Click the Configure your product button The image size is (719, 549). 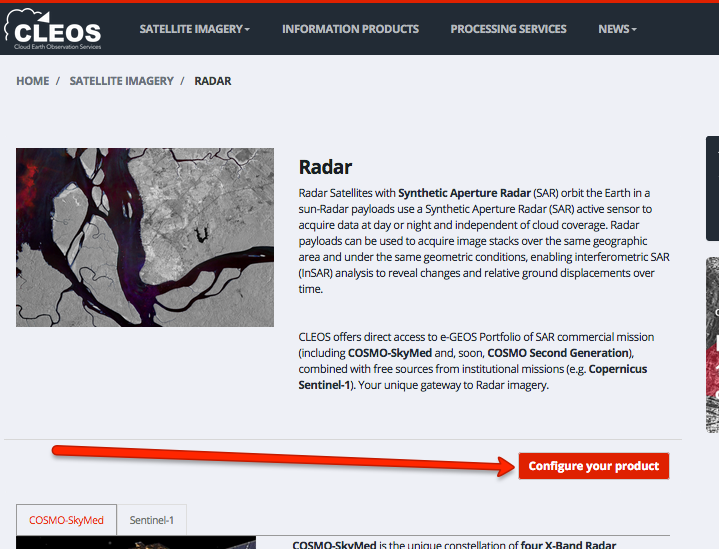[593, 466]
